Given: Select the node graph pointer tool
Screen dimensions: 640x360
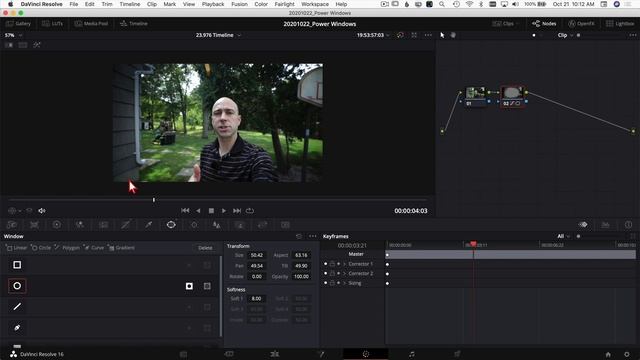Looking at the screenshot, I should point(442,35).
